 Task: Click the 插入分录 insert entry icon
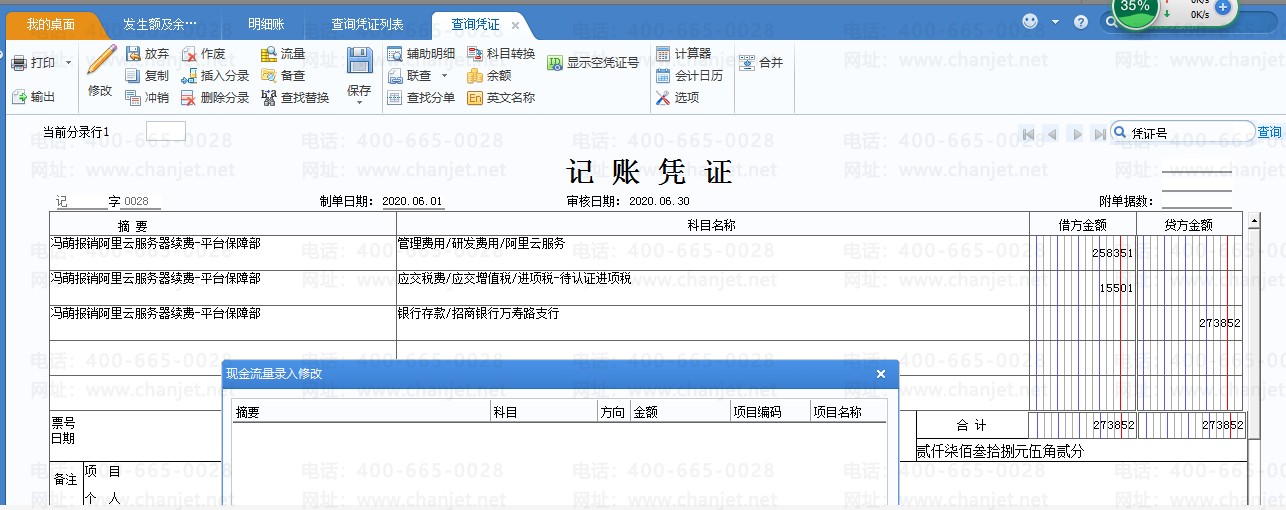[189, 75]
